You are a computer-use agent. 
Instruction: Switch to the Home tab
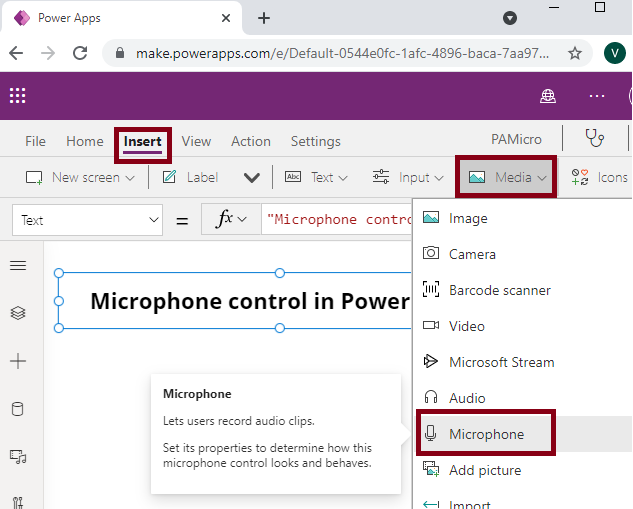(x=85, y=141)
